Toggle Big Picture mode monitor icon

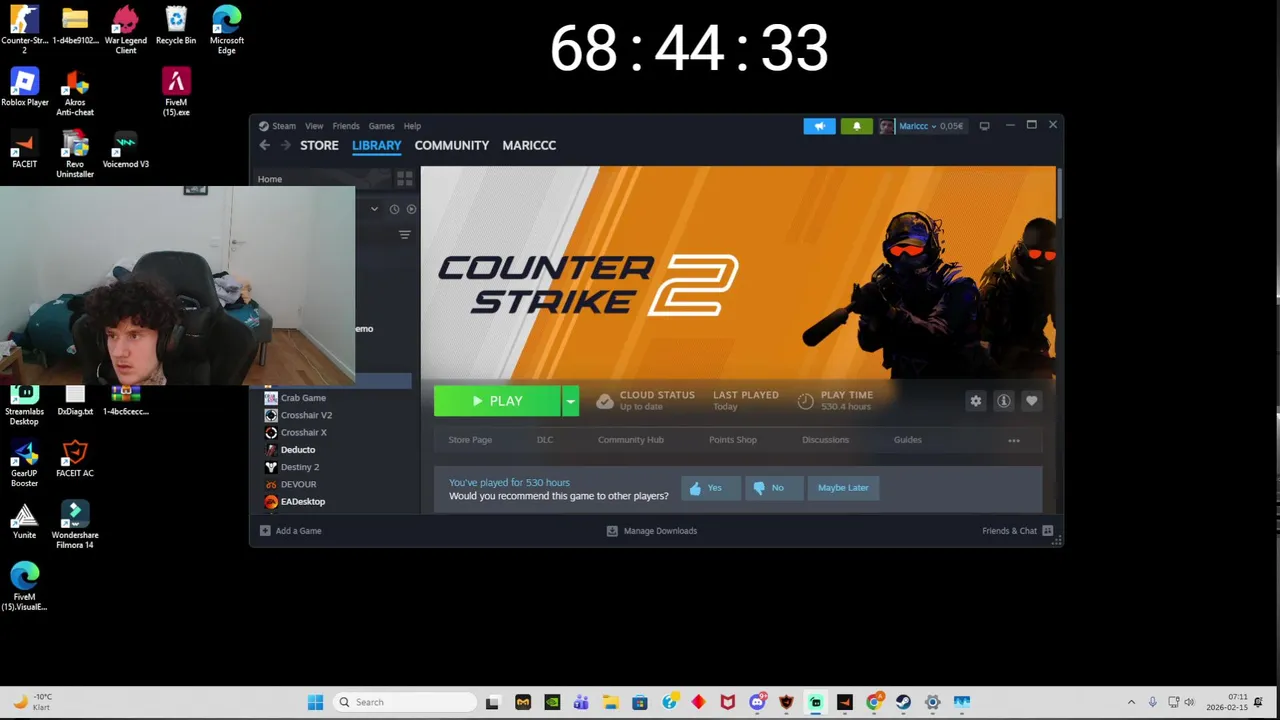[x=984, y=126]
